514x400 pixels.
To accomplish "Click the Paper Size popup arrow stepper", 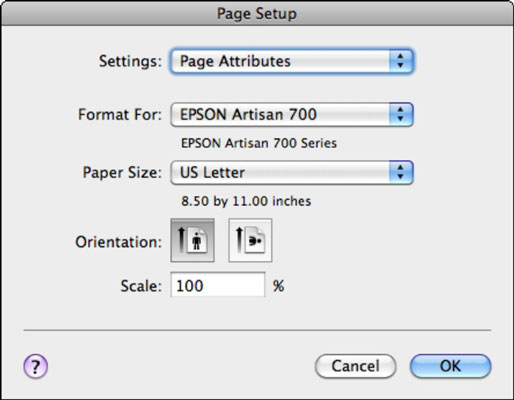I will point(401,172).
